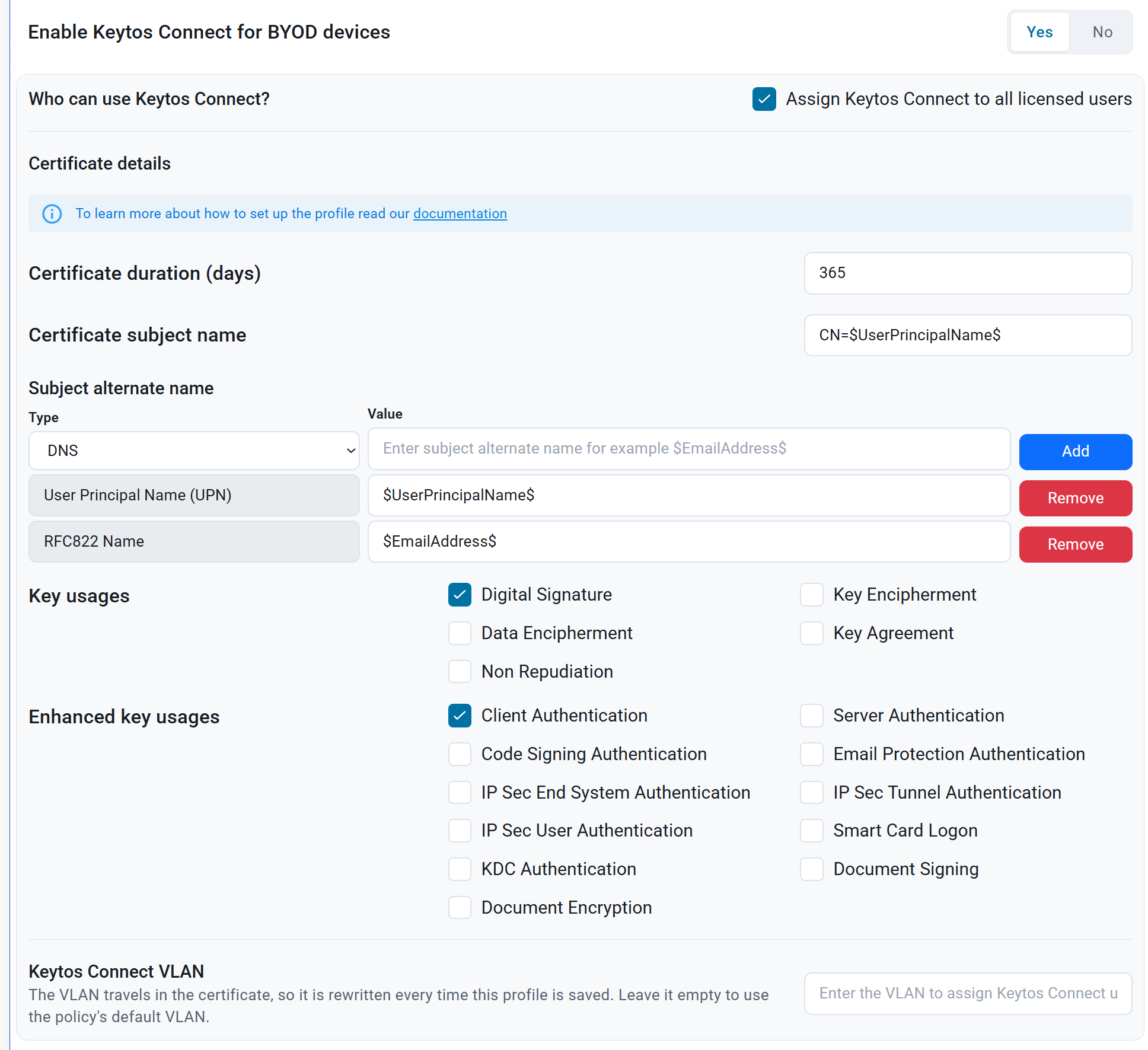The width and height of the screenshot is (1148, 1050).
Task: Tick Email Protection Authentication
Action: click(812, 754)
